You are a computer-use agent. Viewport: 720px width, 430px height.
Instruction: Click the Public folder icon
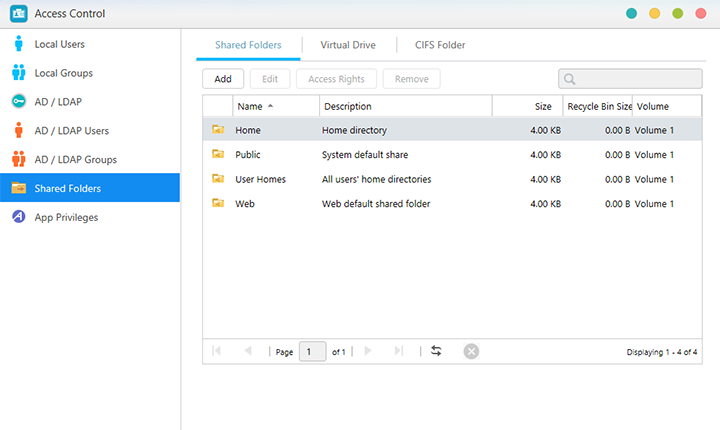click(x=217, y=155)
